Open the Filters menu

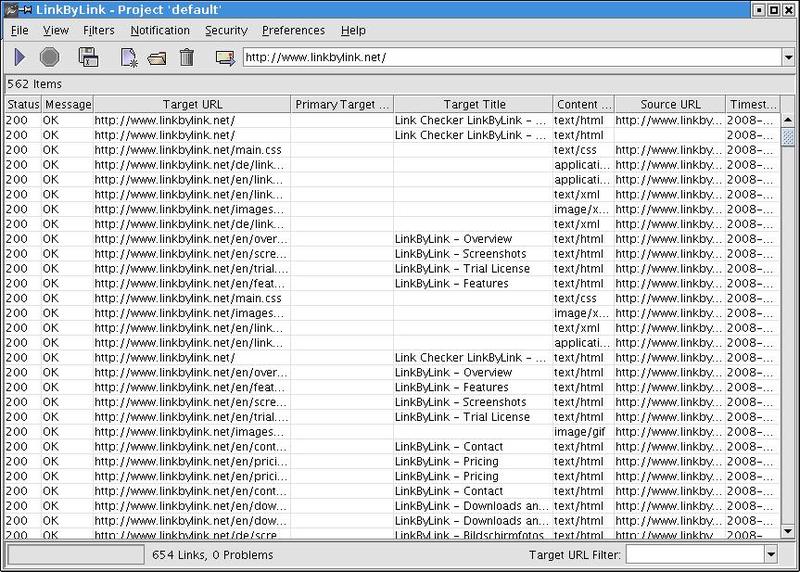coord(98,31)
